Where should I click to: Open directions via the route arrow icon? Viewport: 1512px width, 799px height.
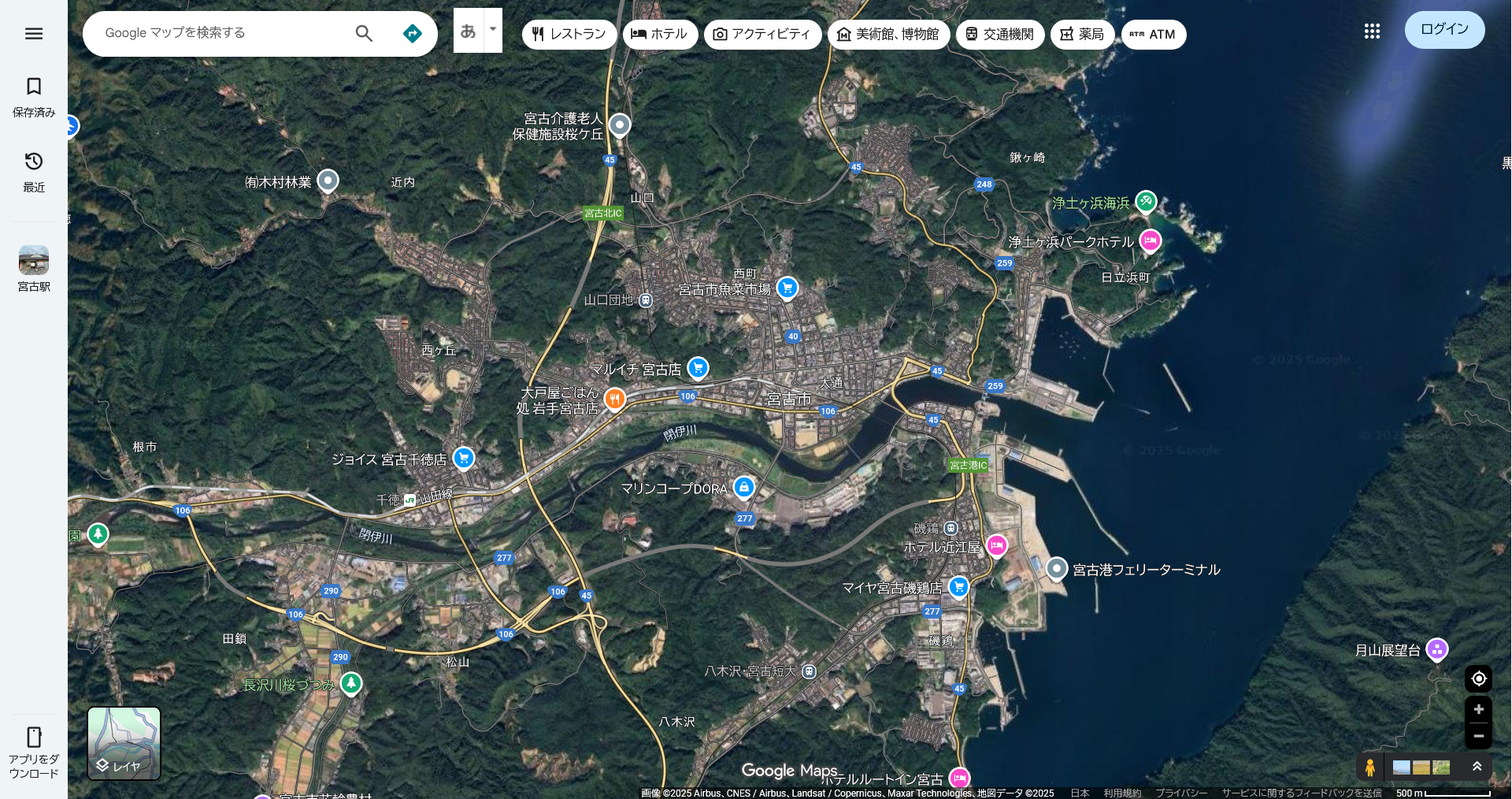[412, 33]
